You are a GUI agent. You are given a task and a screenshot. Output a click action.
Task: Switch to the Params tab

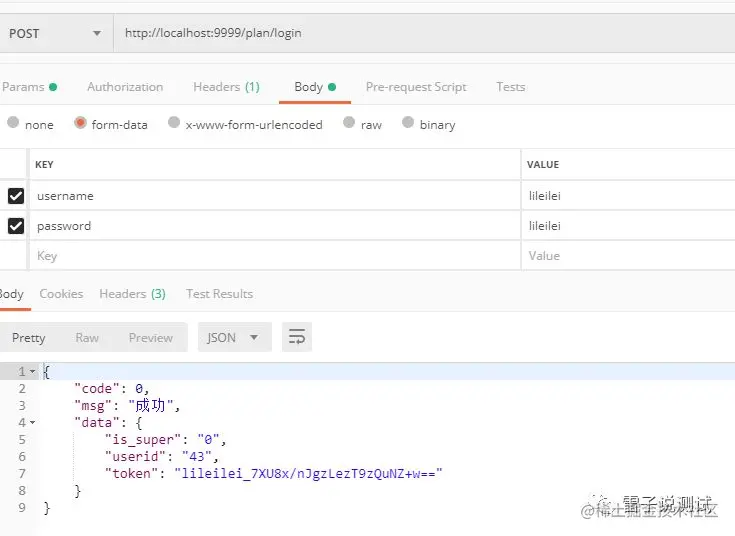point(29,87)
